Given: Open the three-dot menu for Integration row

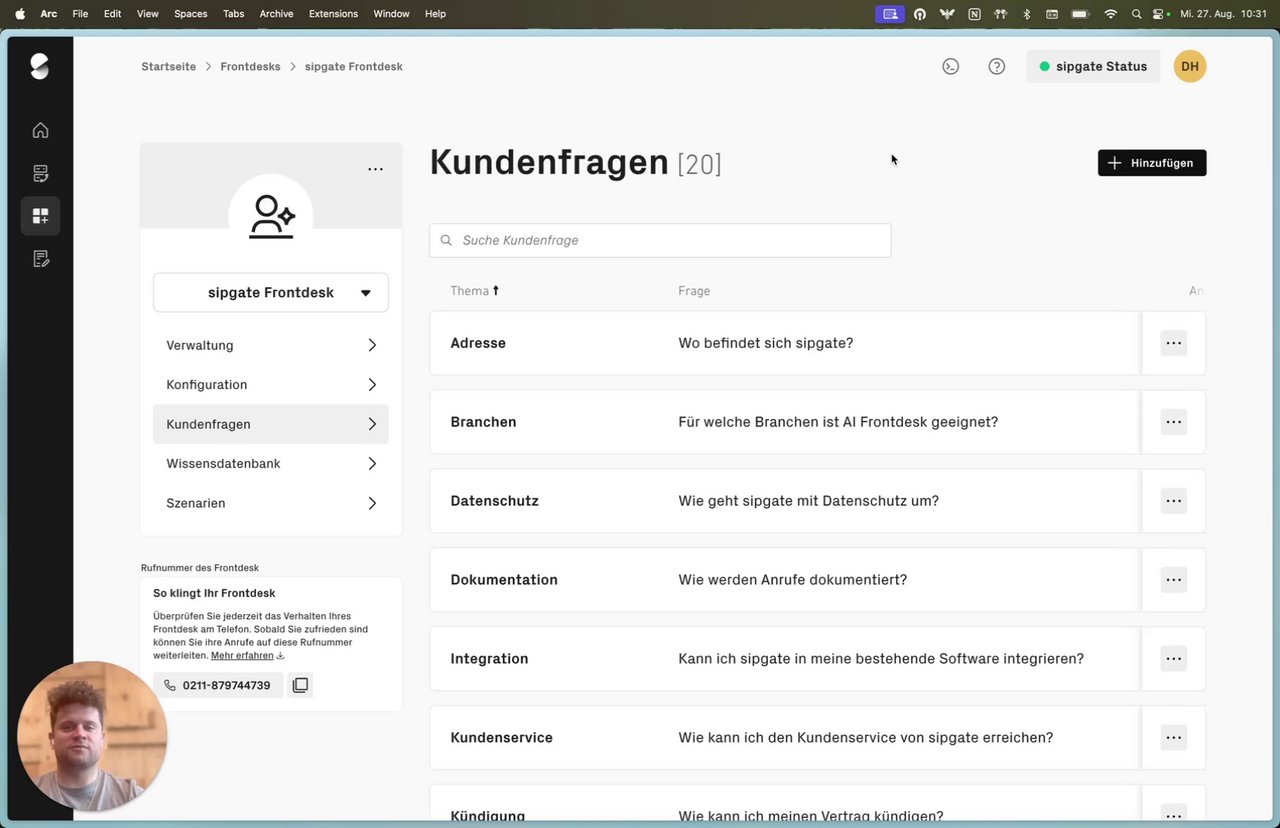Looking at the screenshot, I should tap(1174, 659).
